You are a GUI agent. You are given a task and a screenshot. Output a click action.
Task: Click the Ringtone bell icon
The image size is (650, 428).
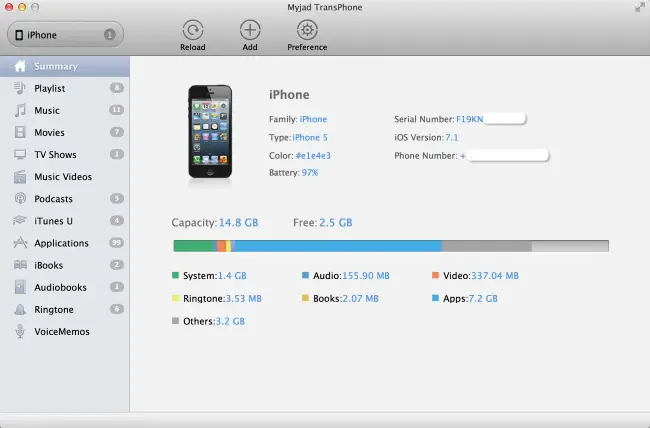click(20, 309)
